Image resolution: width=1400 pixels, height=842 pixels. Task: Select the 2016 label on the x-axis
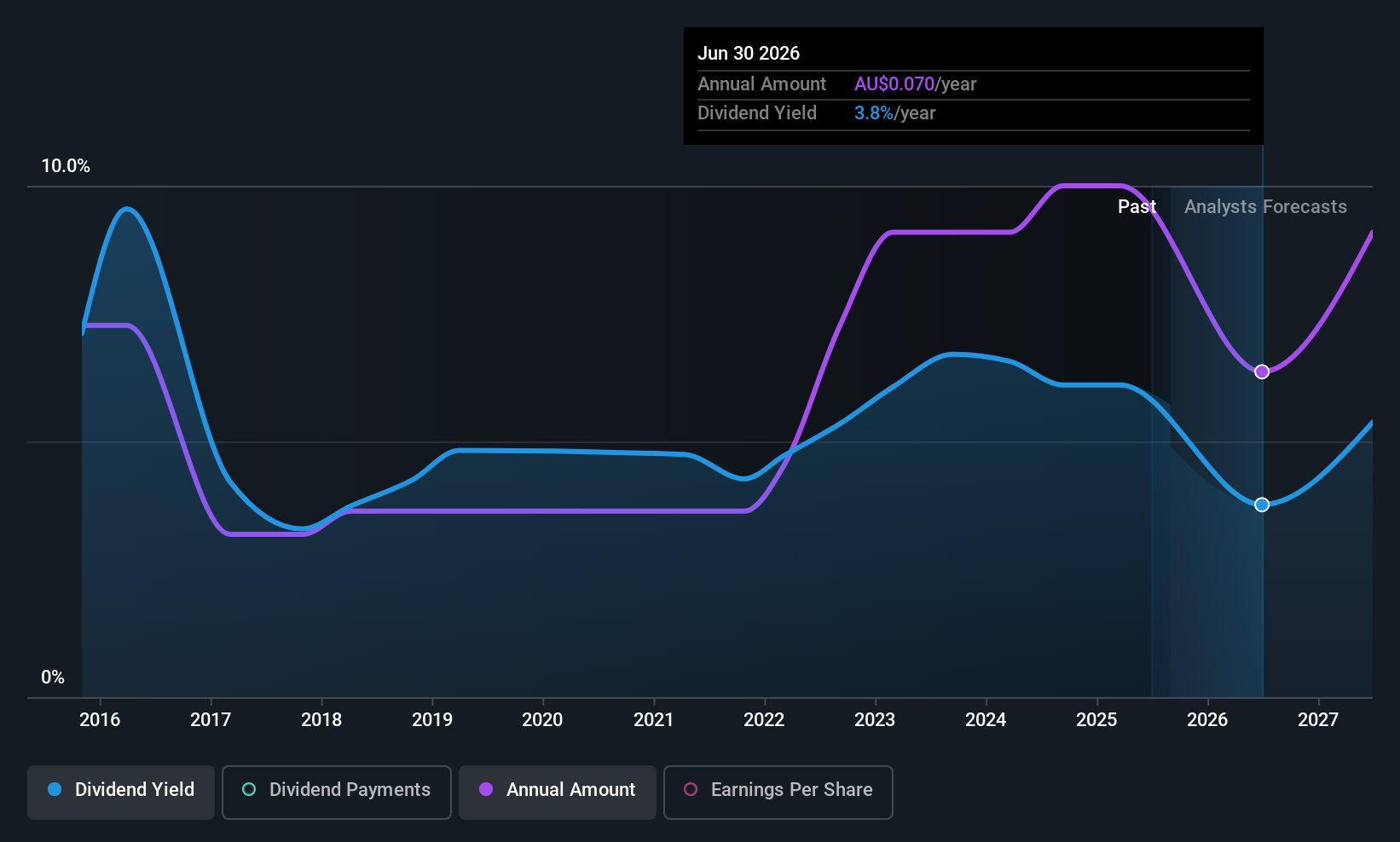tap(100, 719)
